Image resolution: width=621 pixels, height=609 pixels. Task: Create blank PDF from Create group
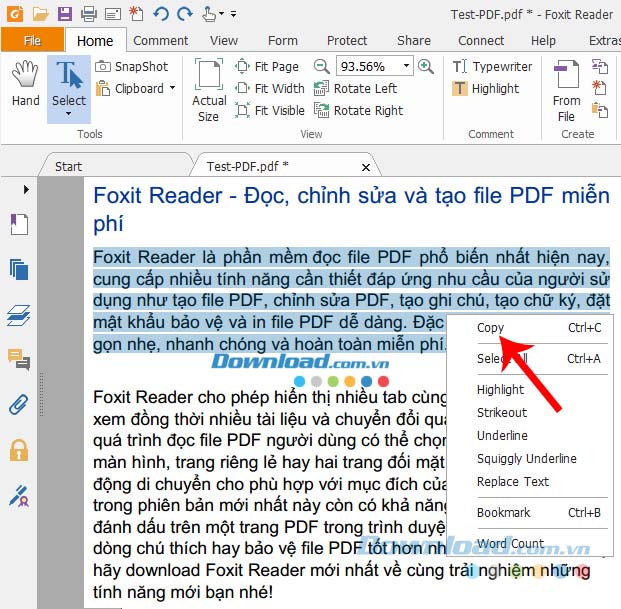point(599,88)
